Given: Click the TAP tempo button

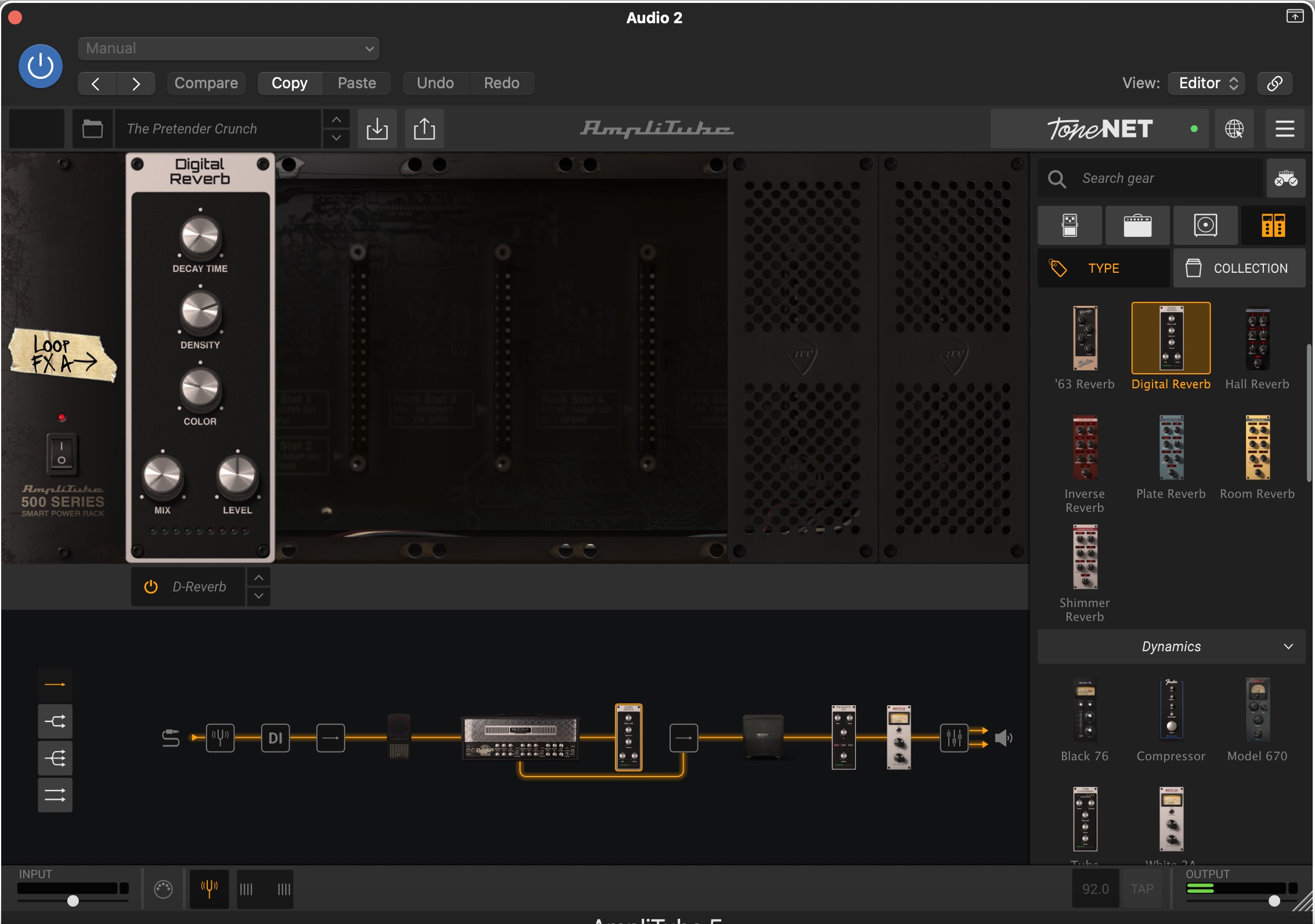Looking at the screenshot, I should pyautogui.click(x=1142, y=889).
